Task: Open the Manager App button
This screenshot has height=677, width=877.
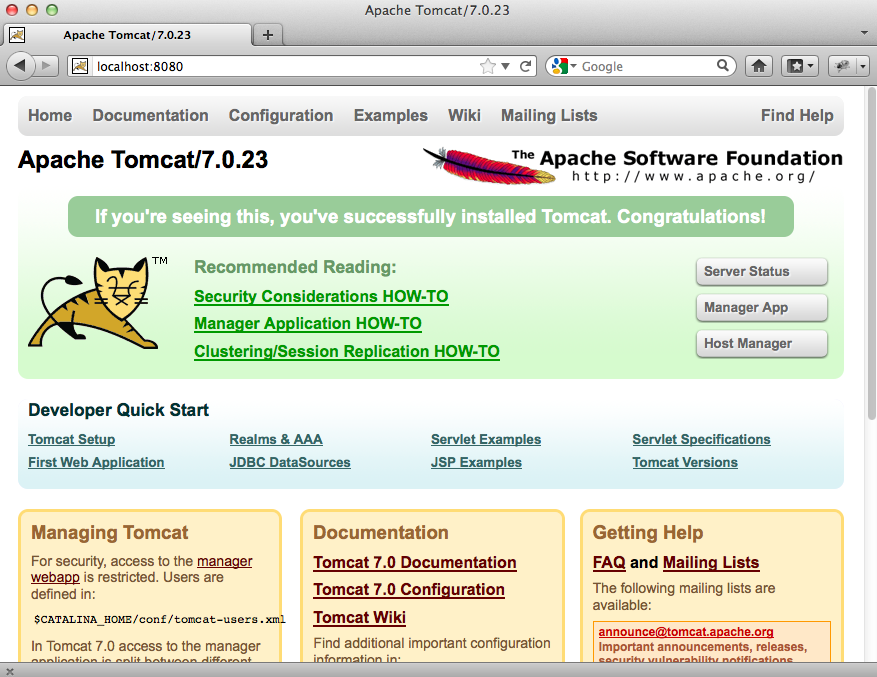Action: pyautogui.click(x=761, y=308)
